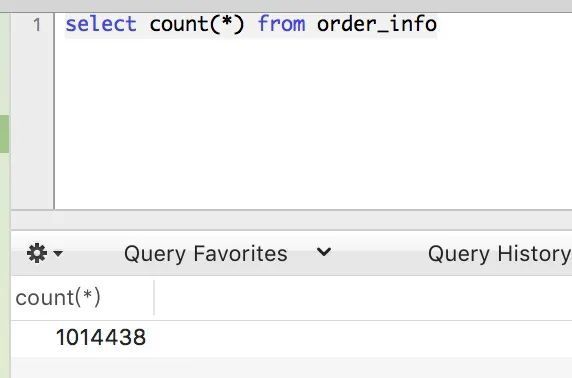Click the empty gutter below line number 1
Image resolution: width=572 pixels, height=378 pixels.
point(33,122)
